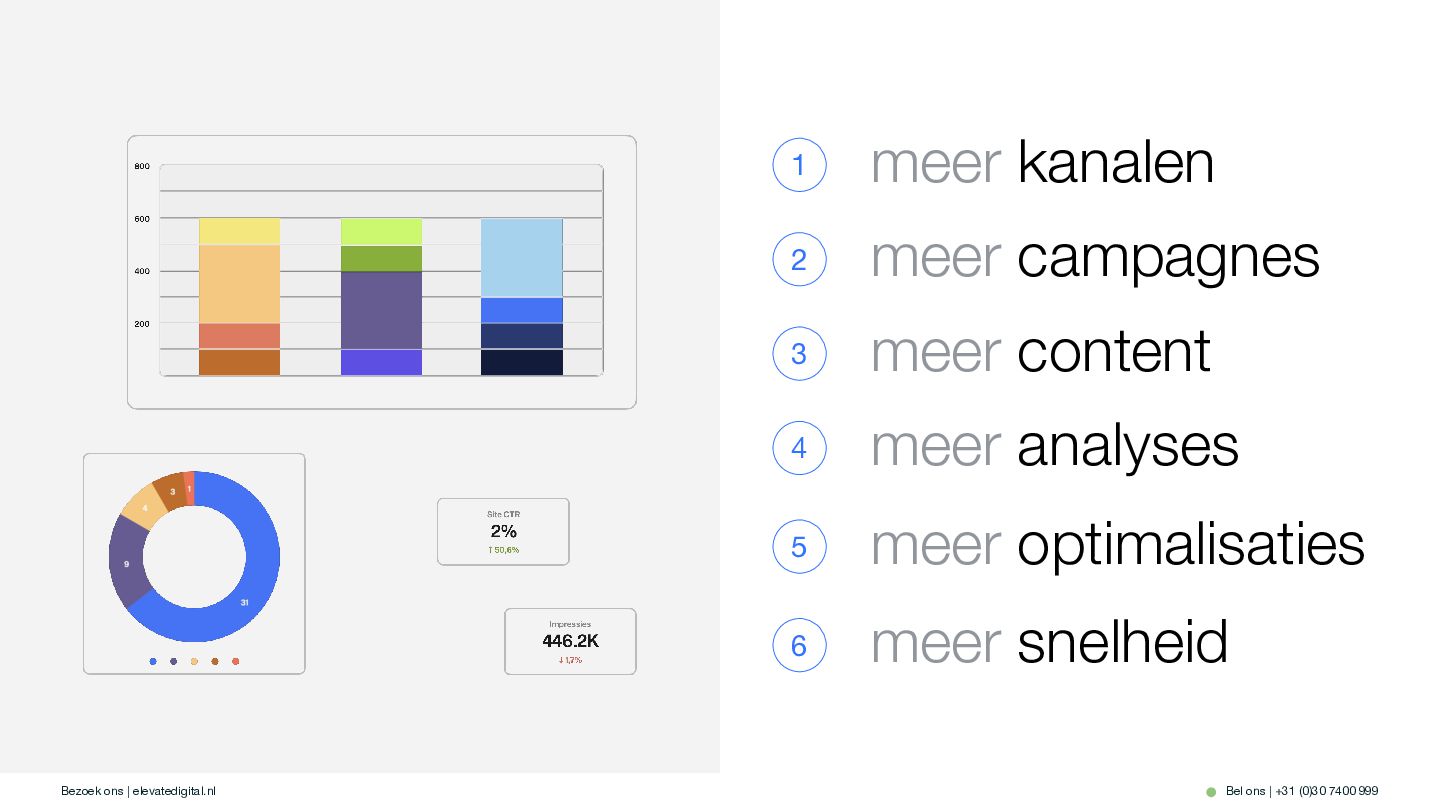Screen dimensions: 1440x810
Task: Click the purple segment of the middle bar
Action: tap(381, 310)
